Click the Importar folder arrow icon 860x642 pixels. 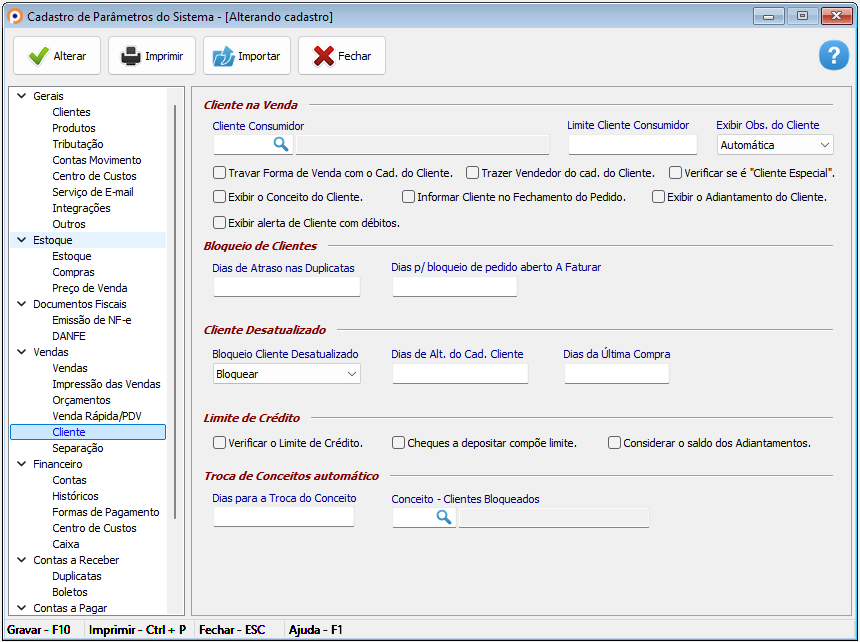tap(223, 56)
